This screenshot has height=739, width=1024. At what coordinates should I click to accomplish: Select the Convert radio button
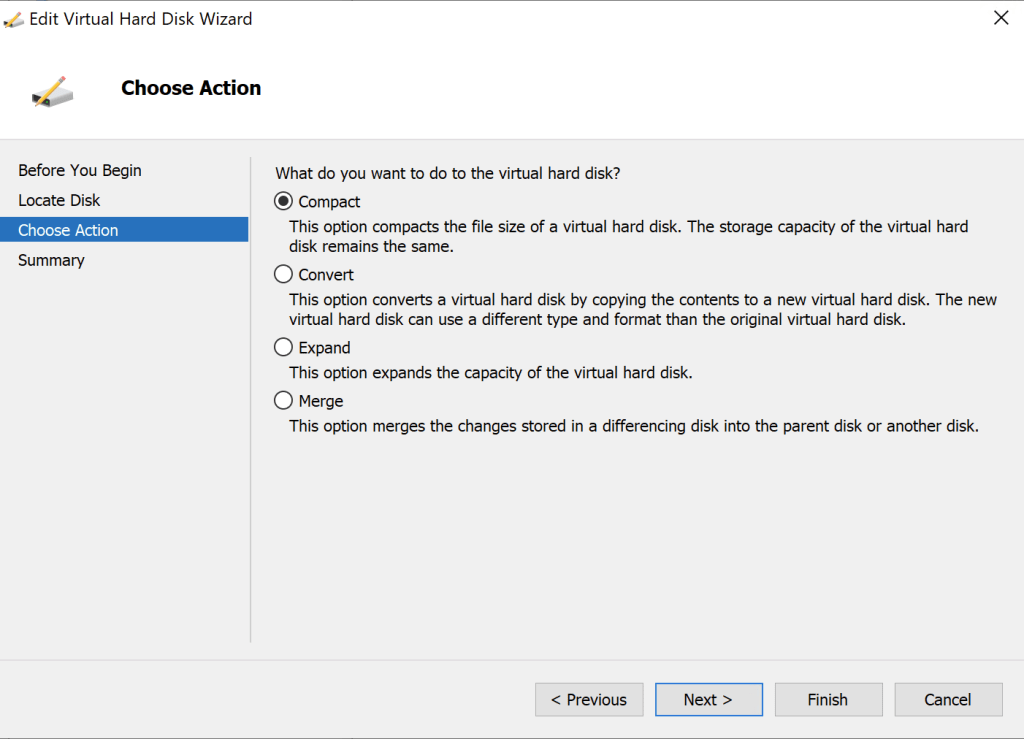coord(282,274)
